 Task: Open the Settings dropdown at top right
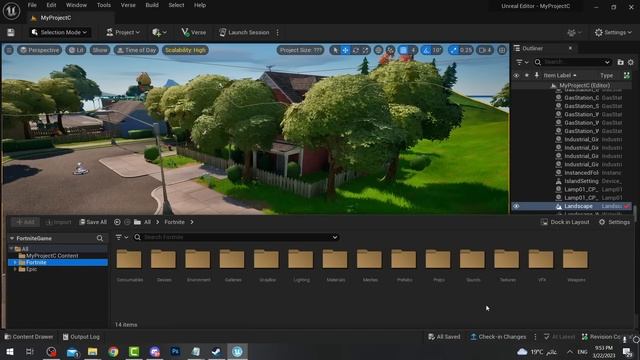(613, 32)
